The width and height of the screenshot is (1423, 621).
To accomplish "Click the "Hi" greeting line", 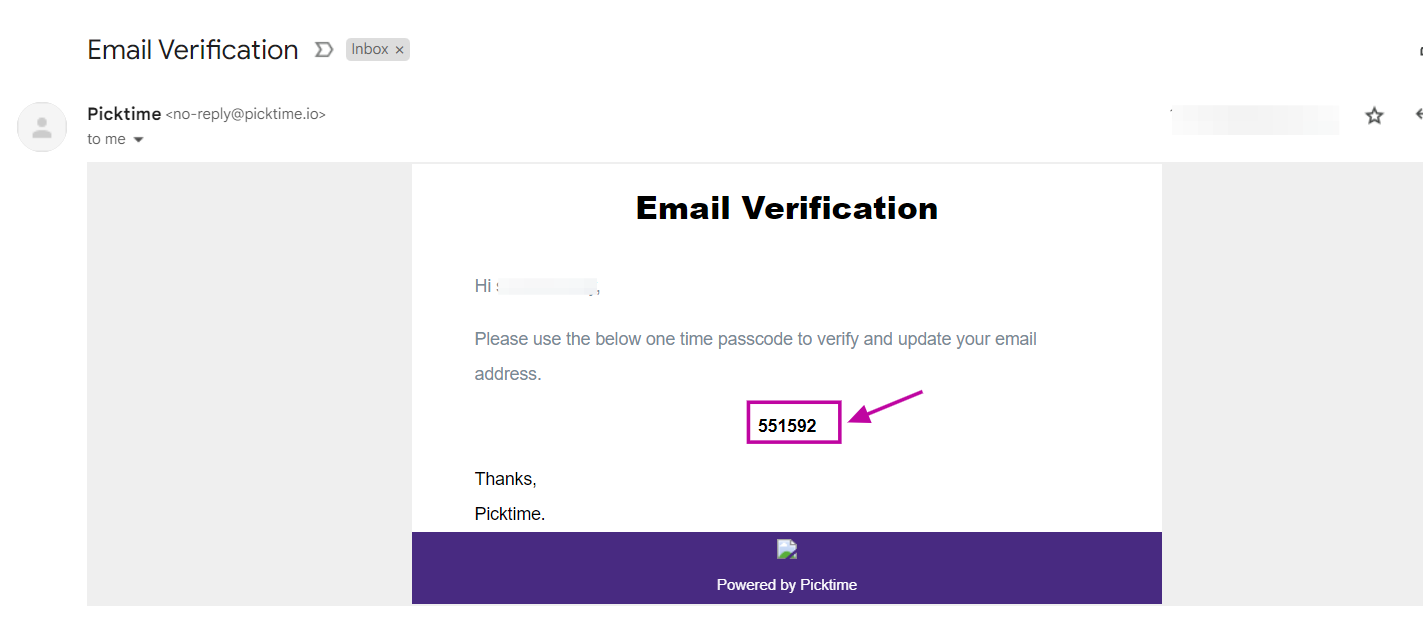I will pos(484,286).
